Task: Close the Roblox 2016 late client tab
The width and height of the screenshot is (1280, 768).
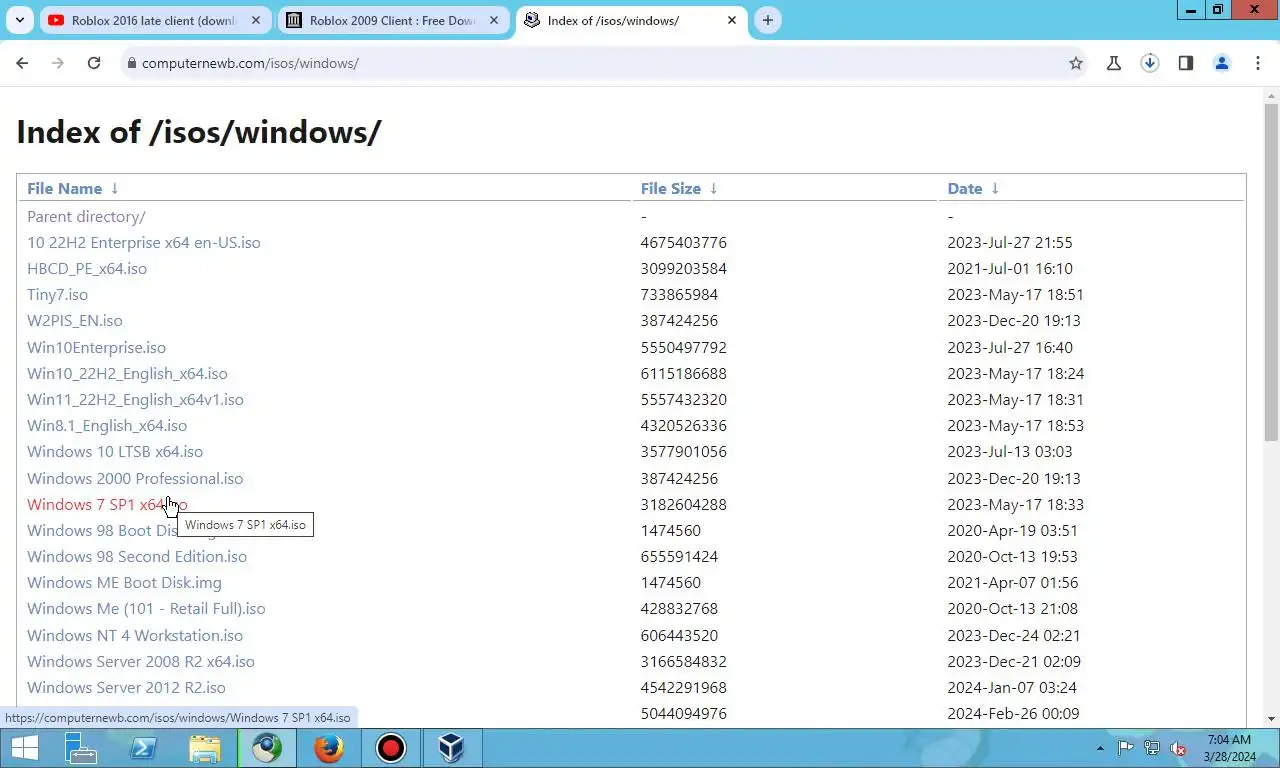Action: [256, 20]
